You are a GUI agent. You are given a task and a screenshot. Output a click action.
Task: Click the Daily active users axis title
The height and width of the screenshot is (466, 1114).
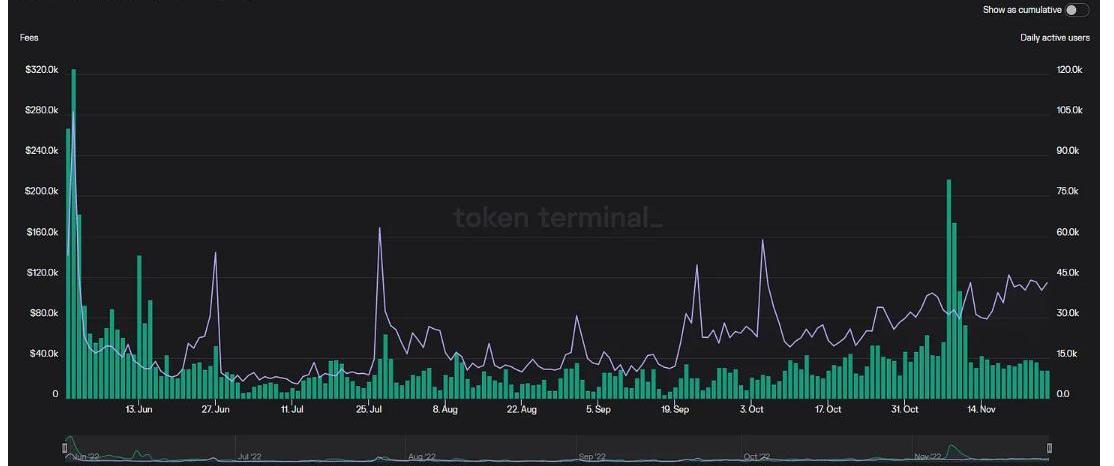click(1054, 38)
